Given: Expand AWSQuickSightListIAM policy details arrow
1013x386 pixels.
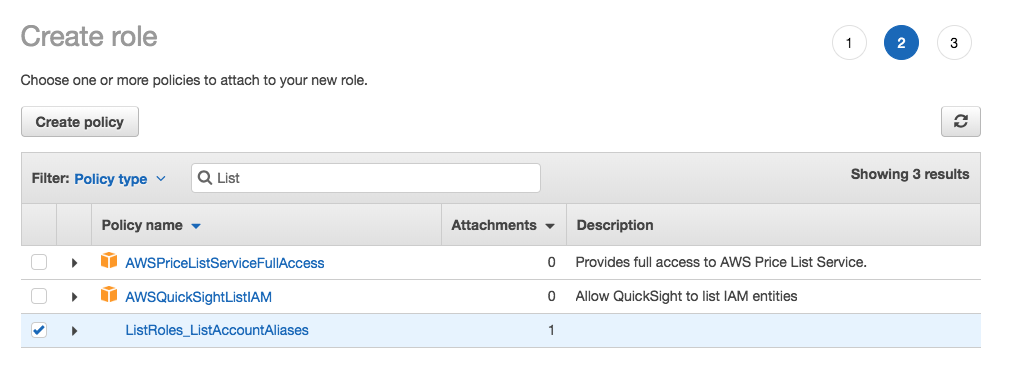Looking at the screenshot, I should tap(74, 297).
